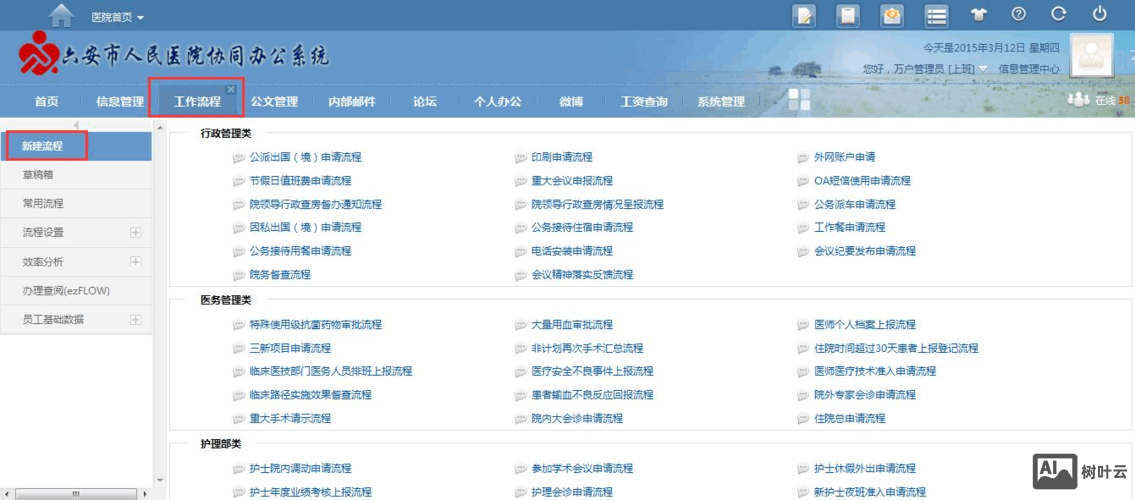Click speech bubble icon beside 特殊使用级抗菌药物审批流程
The image size is (1135, 500).
click(239, 325)
